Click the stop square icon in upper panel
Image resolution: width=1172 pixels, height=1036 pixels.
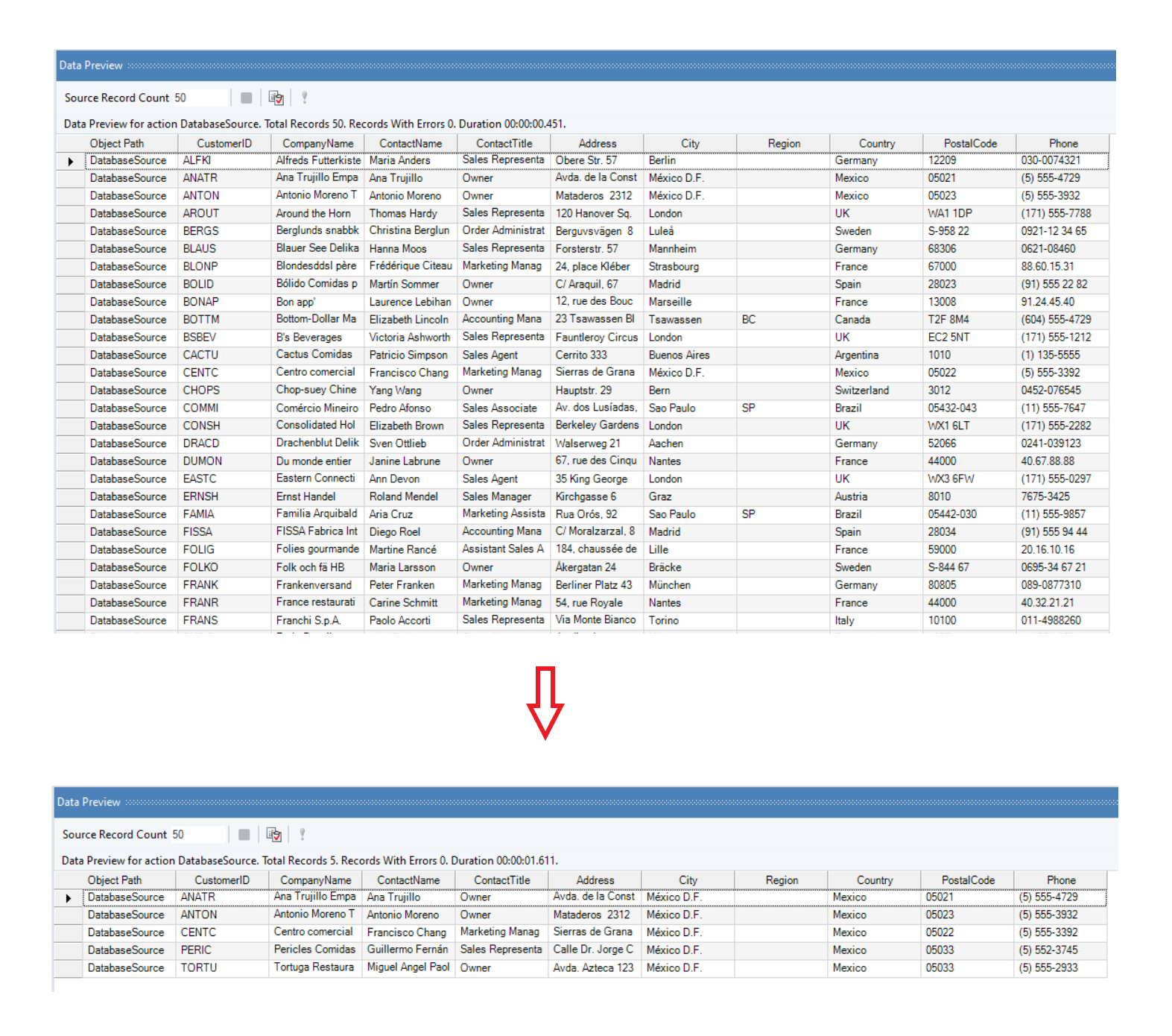click(x=246, y=98)
